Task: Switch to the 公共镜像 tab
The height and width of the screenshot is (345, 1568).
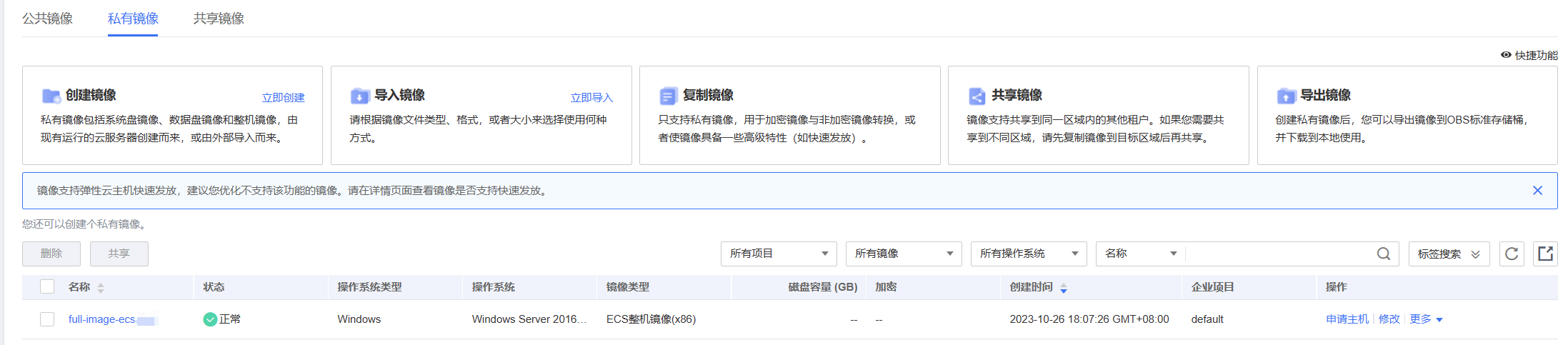Action: (x=47, y=19)
